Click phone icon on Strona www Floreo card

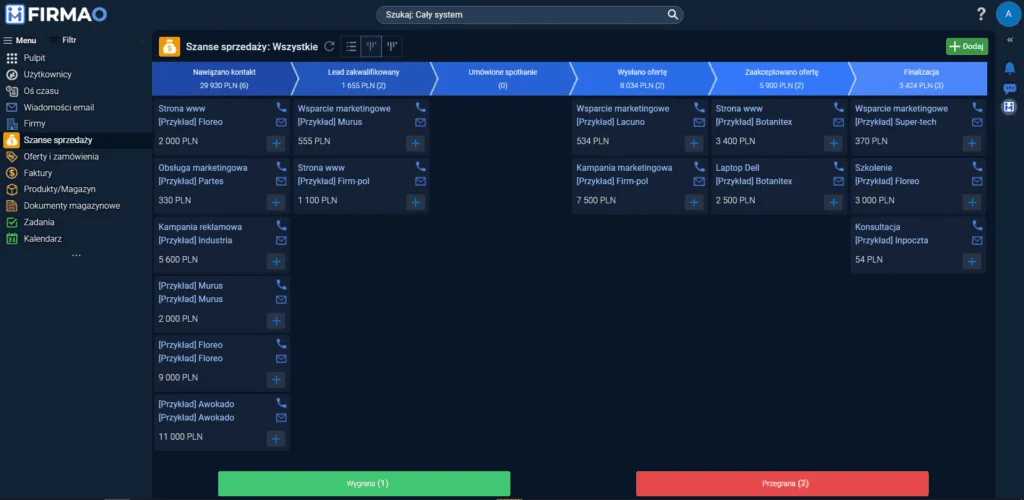(x=281, y=107)
